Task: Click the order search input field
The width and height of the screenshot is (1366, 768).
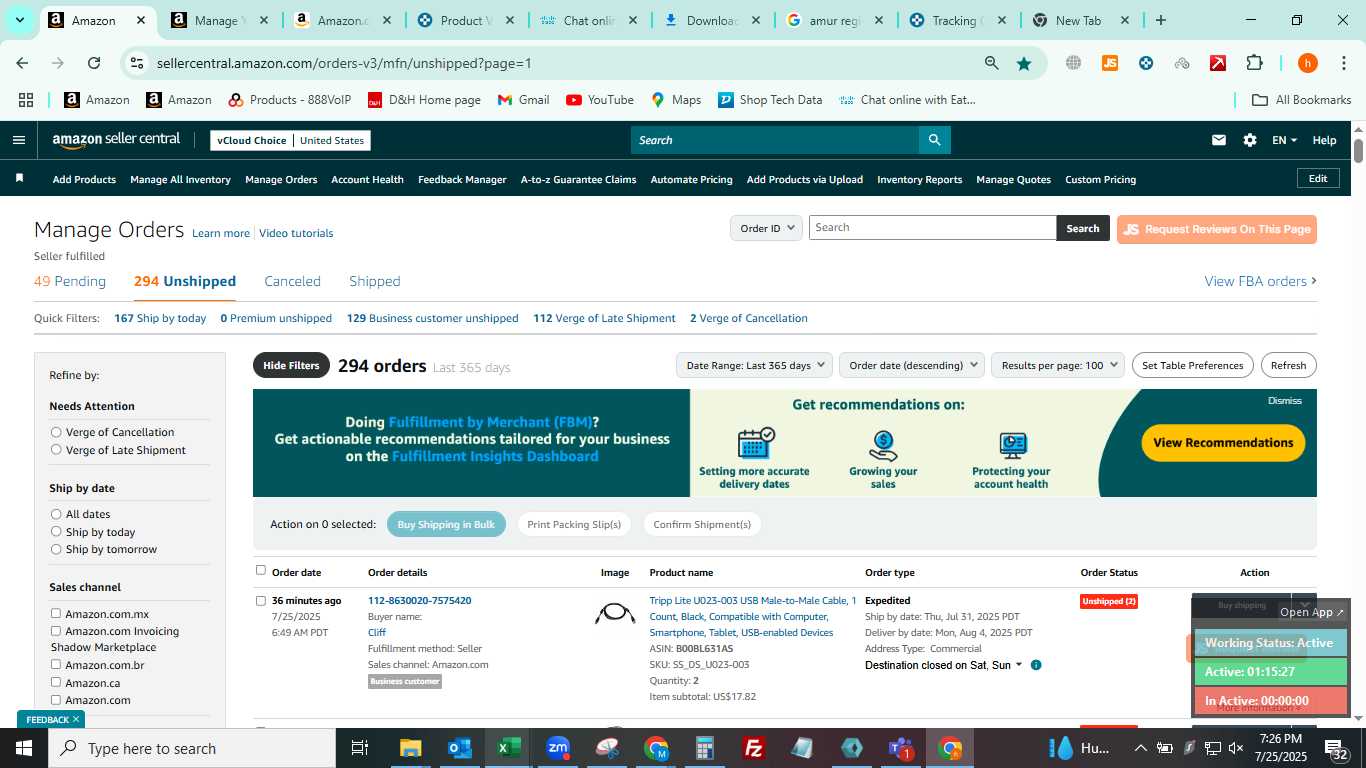Action: (932, 228)
